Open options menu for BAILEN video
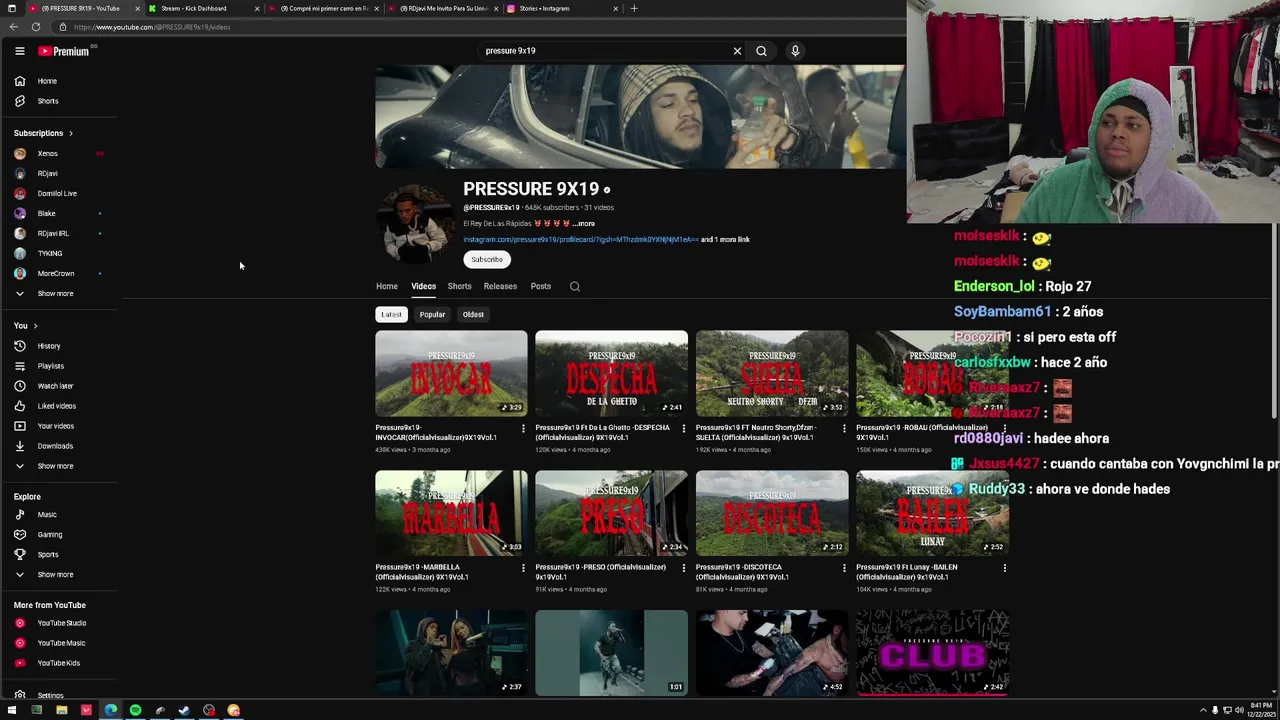This screenshot has width=1280, height=720. coord(1005,568)
